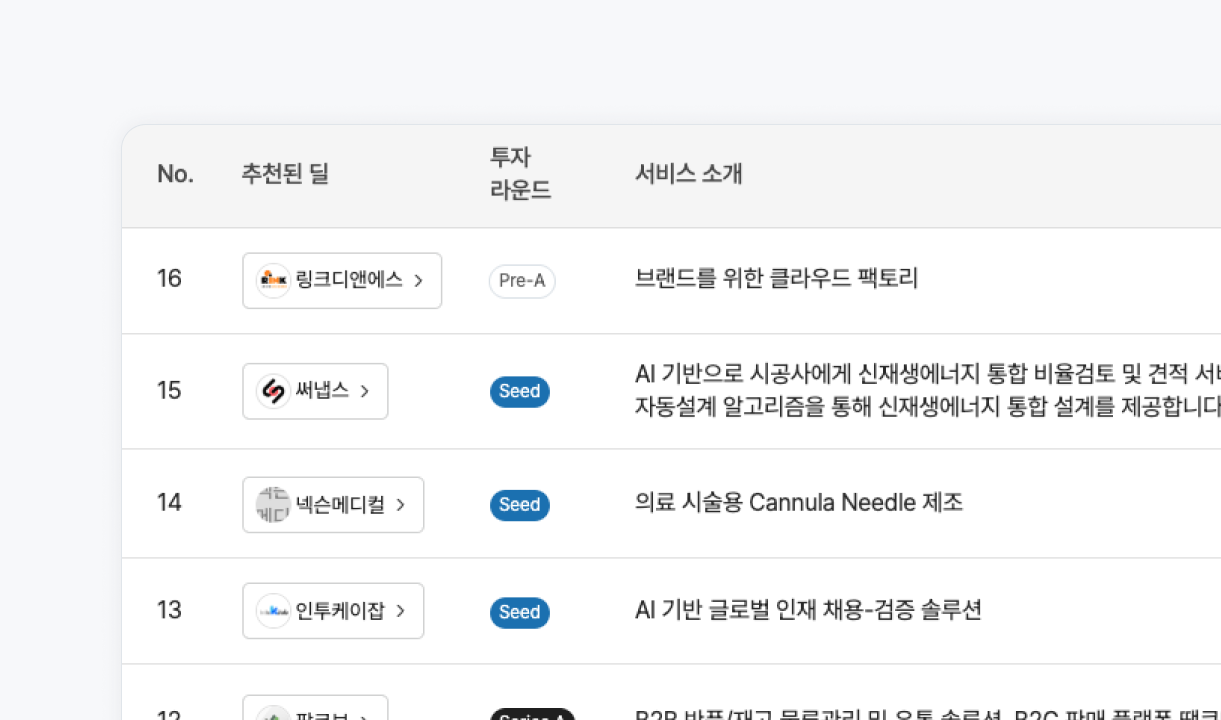The width and height of the screenshot is (1221, 720).
Task: Click the Seed badge in row 15
Action: (520, 391)
